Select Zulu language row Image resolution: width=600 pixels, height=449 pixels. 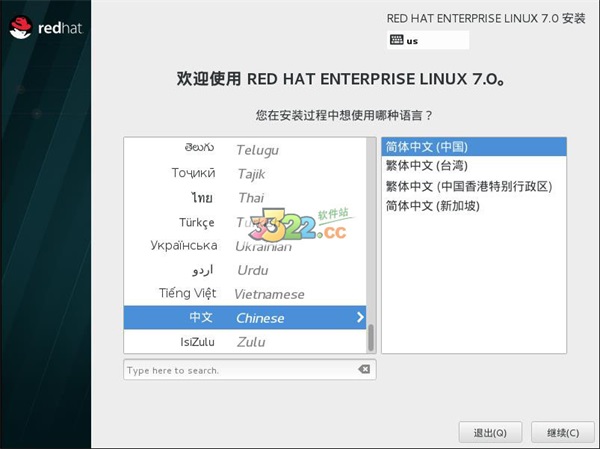tap(245, 341)
